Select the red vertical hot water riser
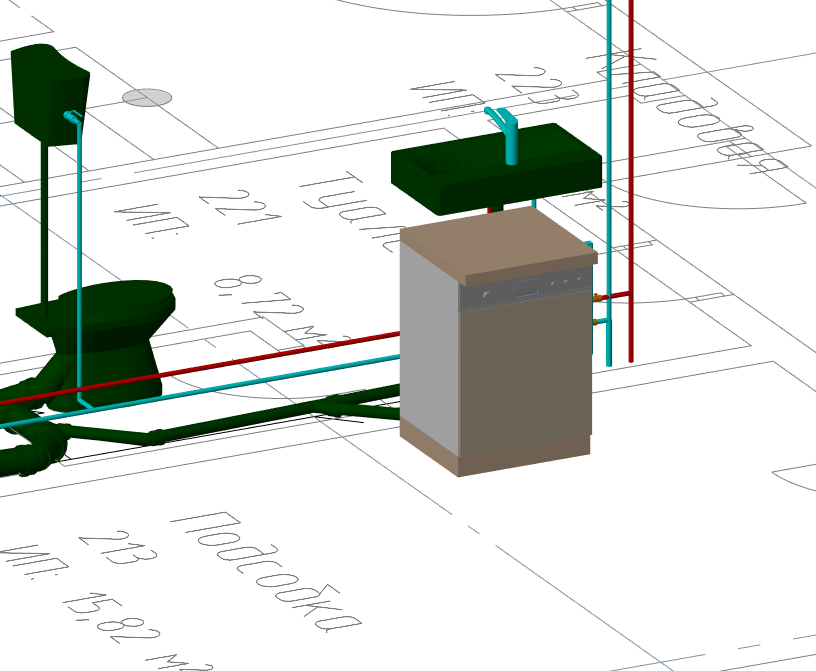This screenshot has height=671, width=816. point(631,182)
